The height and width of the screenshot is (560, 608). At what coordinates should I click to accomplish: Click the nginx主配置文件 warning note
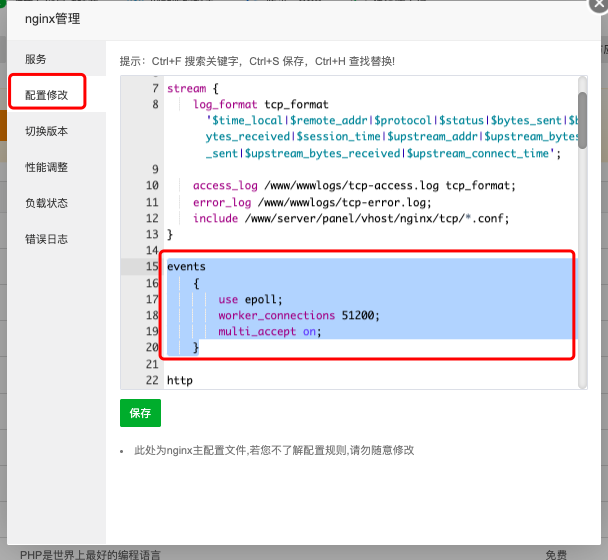274,450
